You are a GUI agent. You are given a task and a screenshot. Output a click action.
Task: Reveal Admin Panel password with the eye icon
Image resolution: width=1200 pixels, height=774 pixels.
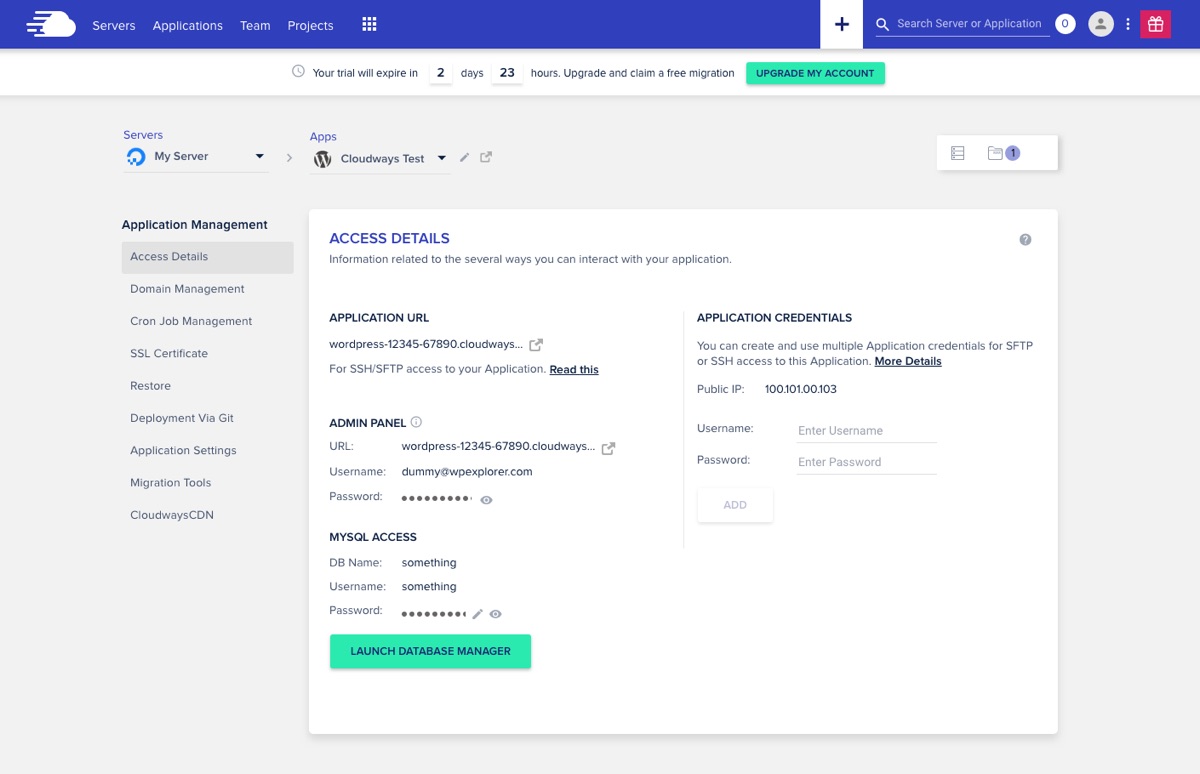click(486, 500)
